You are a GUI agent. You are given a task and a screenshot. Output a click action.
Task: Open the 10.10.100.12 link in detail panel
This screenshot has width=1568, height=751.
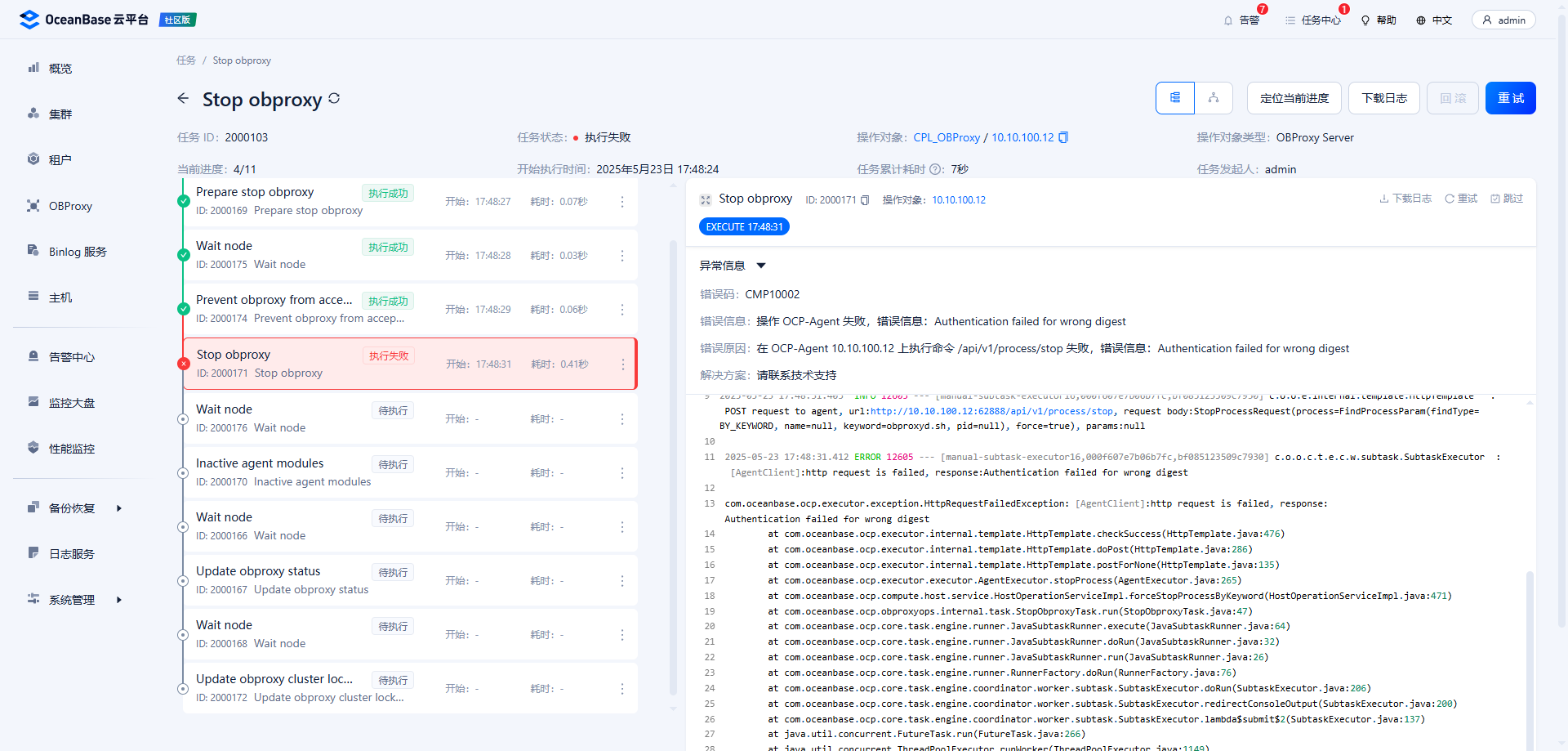click(959, 200)
